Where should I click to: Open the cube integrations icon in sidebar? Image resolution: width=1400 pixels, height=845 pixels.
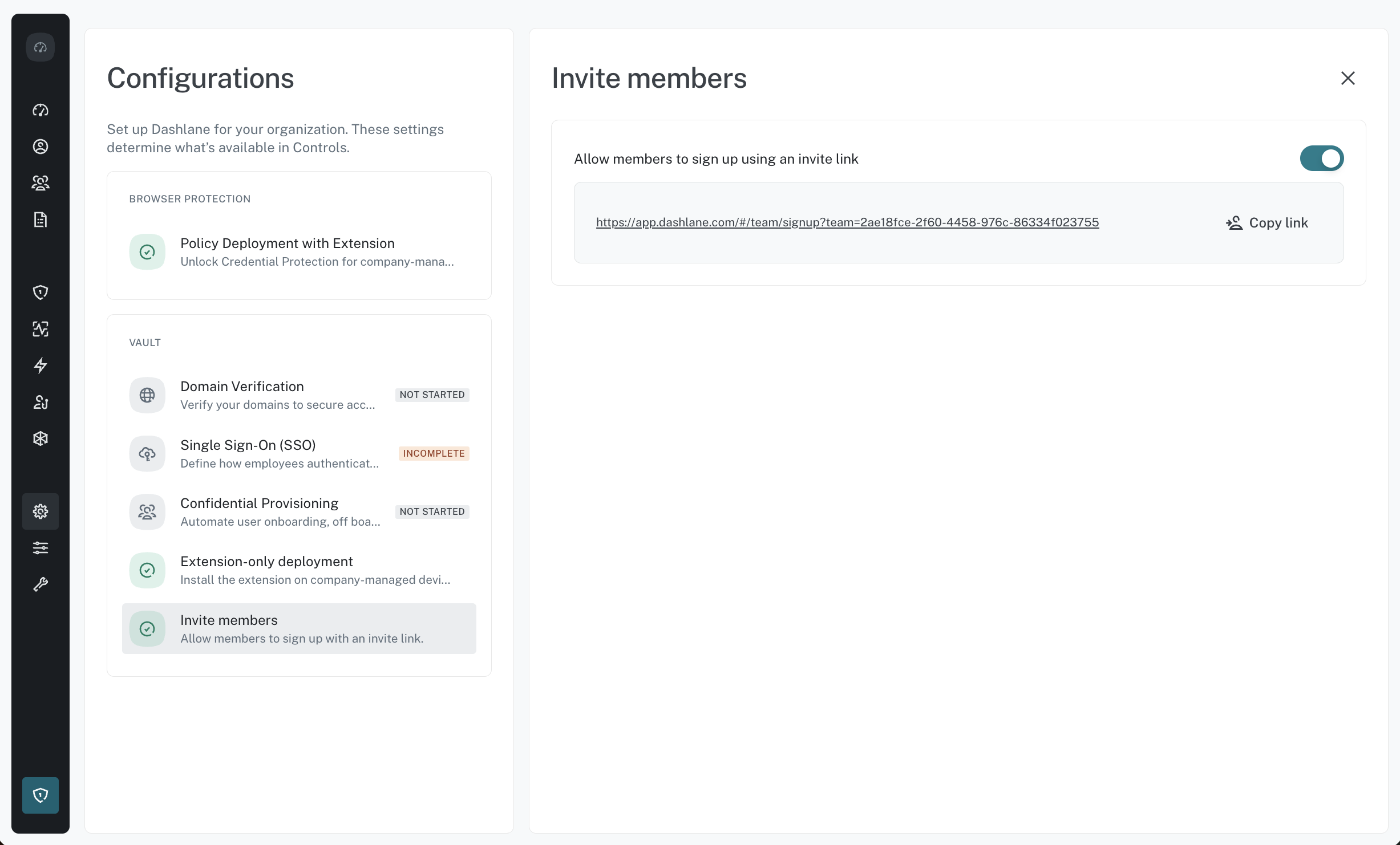40,438
